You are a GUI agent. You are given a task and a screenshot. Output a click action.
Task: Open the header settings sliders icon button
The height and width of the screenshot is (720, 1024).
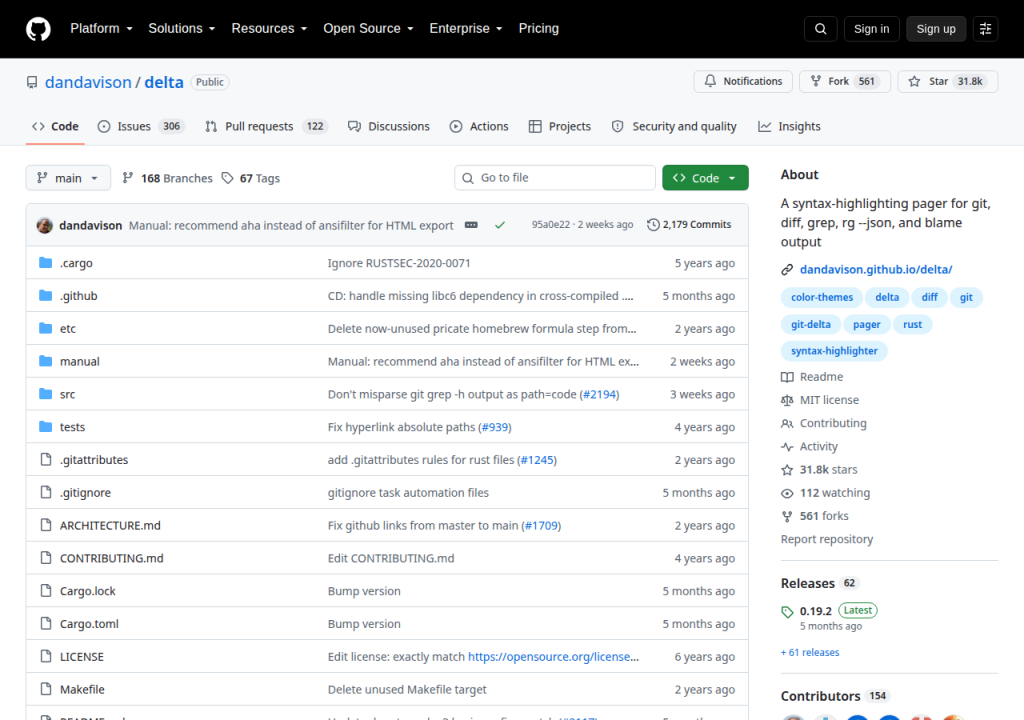click(x=985, y=29)
